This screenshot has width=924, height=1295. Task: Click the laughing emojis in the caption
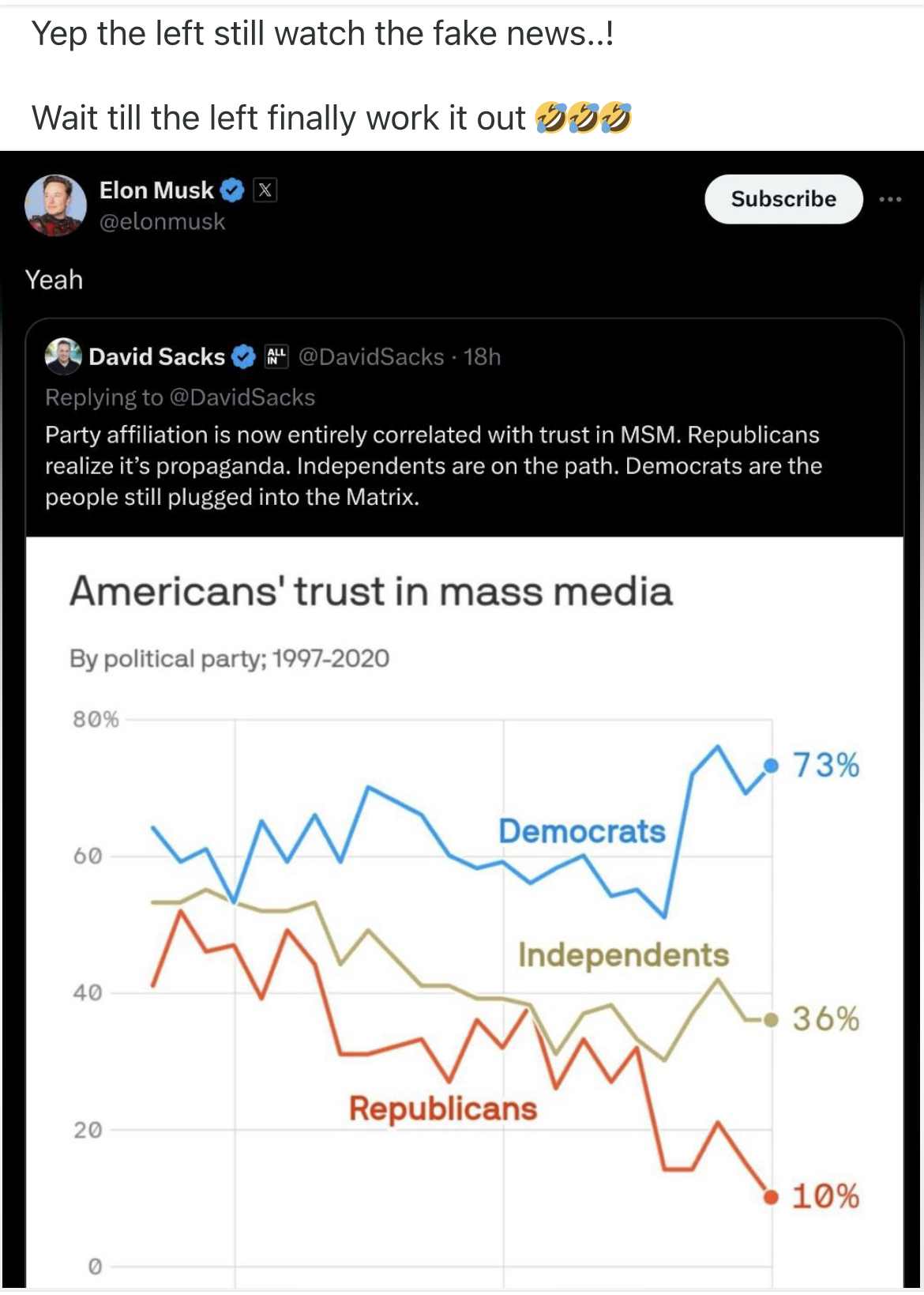point(583,118)
